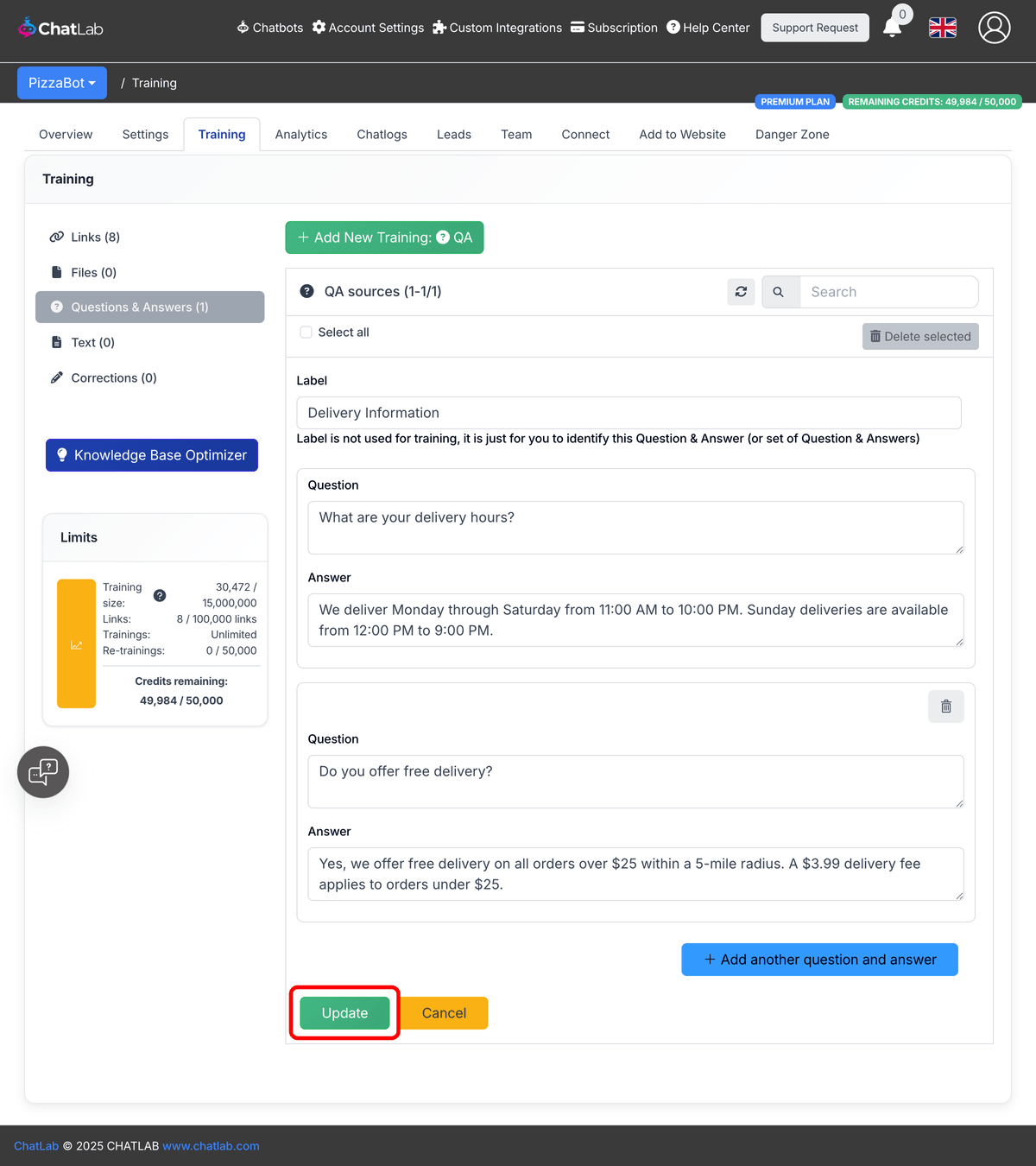The height and width of the screenshot is (1166, 1036).
Task: Delete the second question-answer pair
Action: click(x=945, y=707)
